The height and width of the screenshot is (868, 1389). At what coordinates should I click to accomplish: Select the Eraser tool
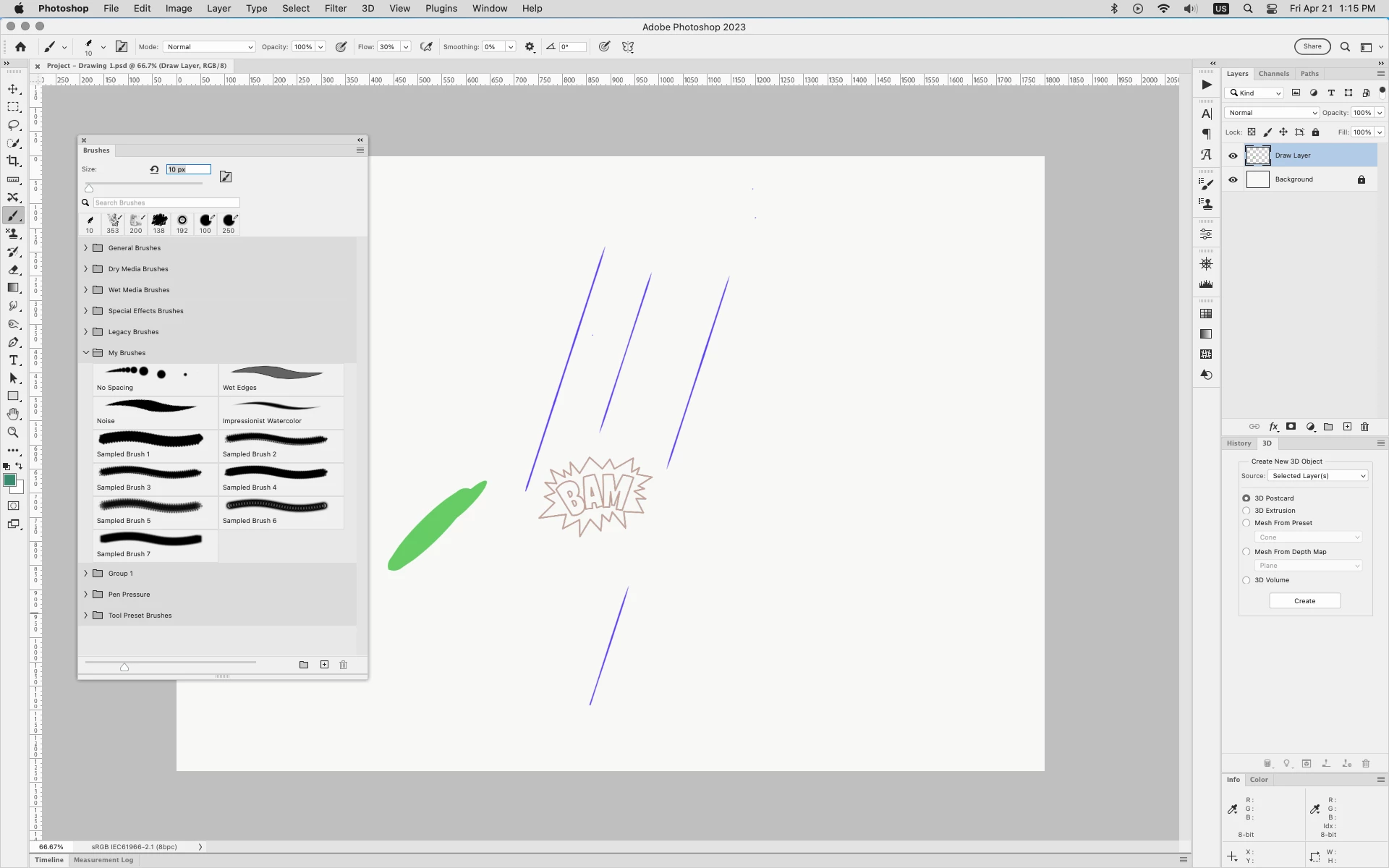pyautogui.click(x=13, y=270)
